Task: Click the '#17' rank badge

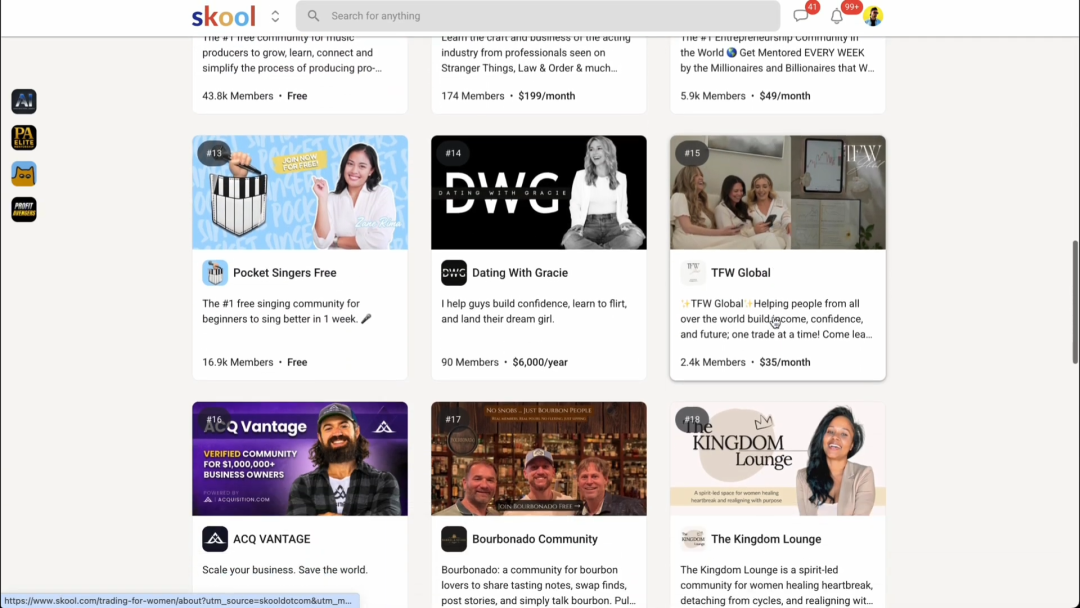Action: [453, 419]
